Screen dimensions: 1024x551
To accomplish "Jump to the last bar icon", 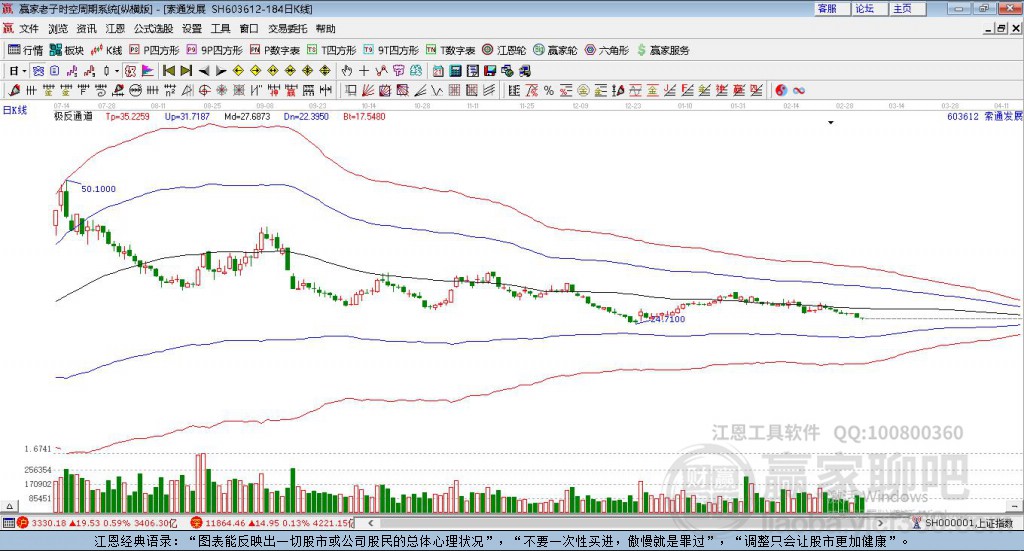I will click(186, 71).
